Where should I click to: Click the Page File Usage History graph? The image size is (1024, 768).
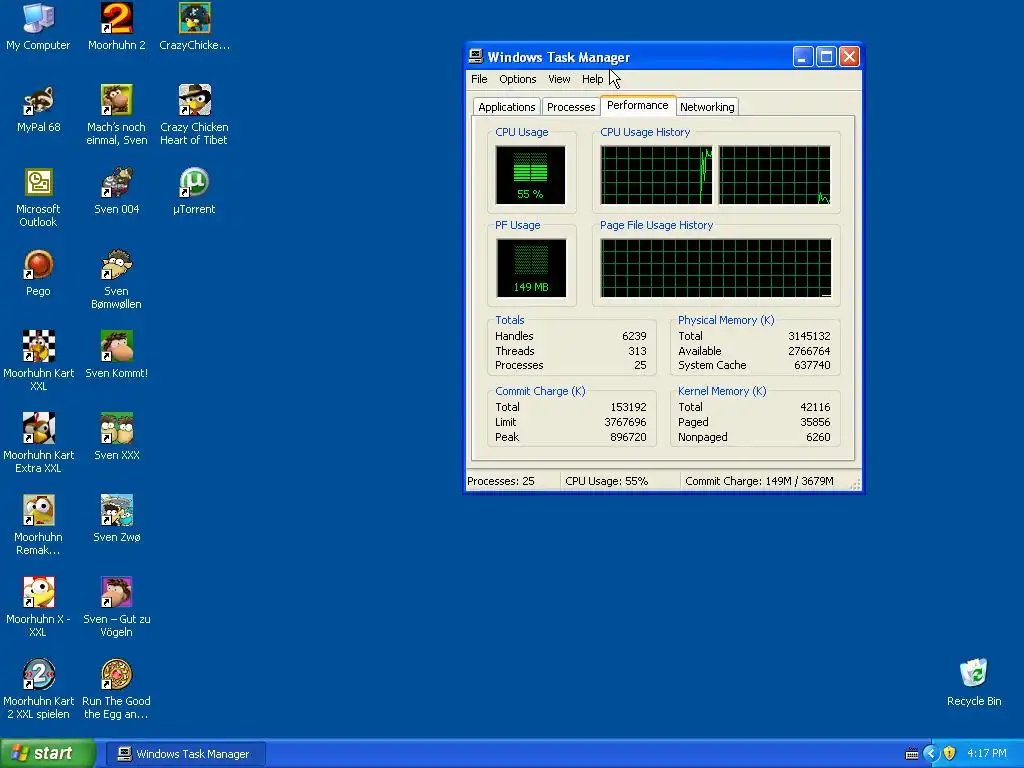pos(716,268)
